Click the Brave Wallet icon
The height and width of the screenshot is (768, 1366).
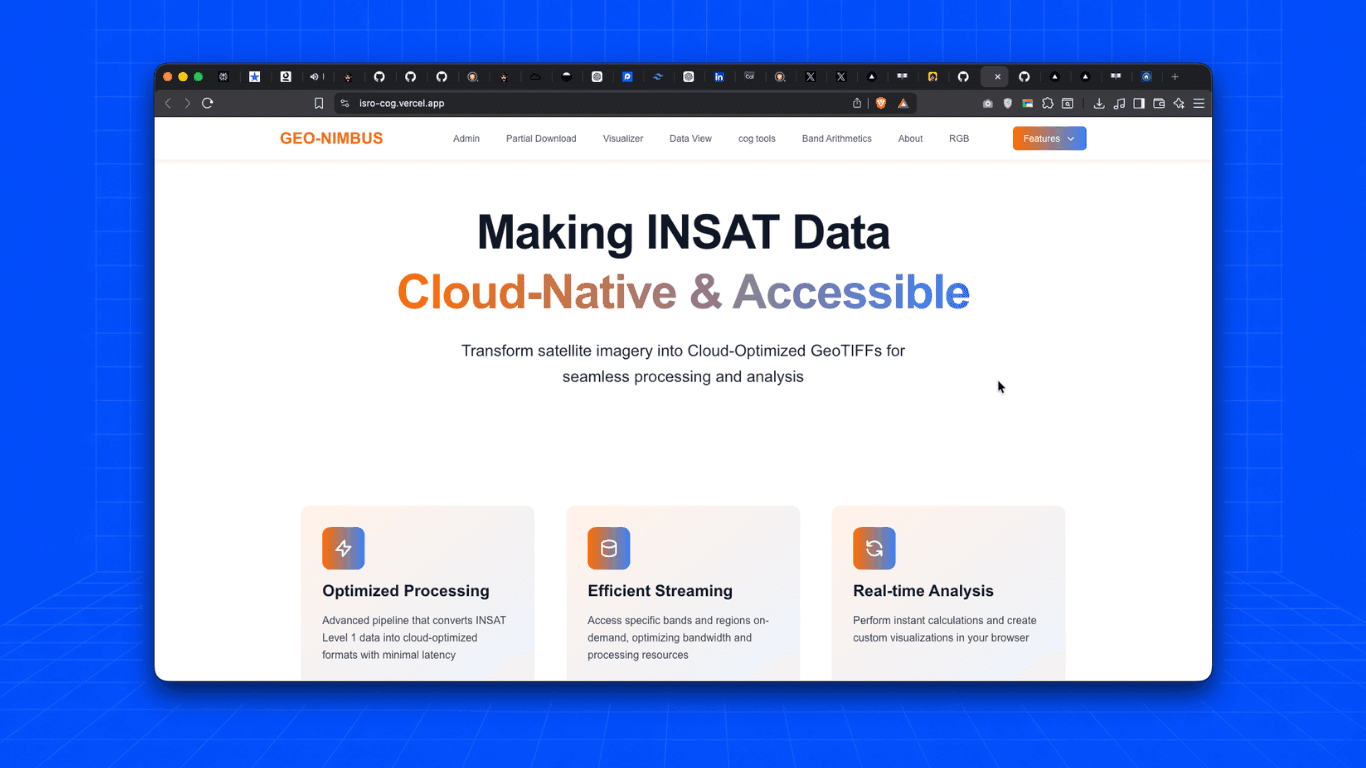click(1159, 103)
